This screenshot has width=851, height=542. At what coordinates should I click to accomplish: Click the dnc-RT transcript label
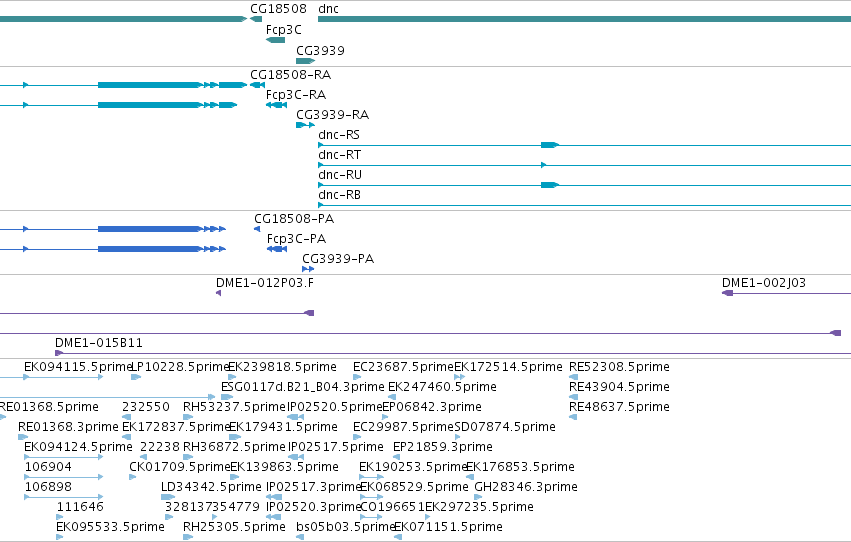tap(339, 155)
